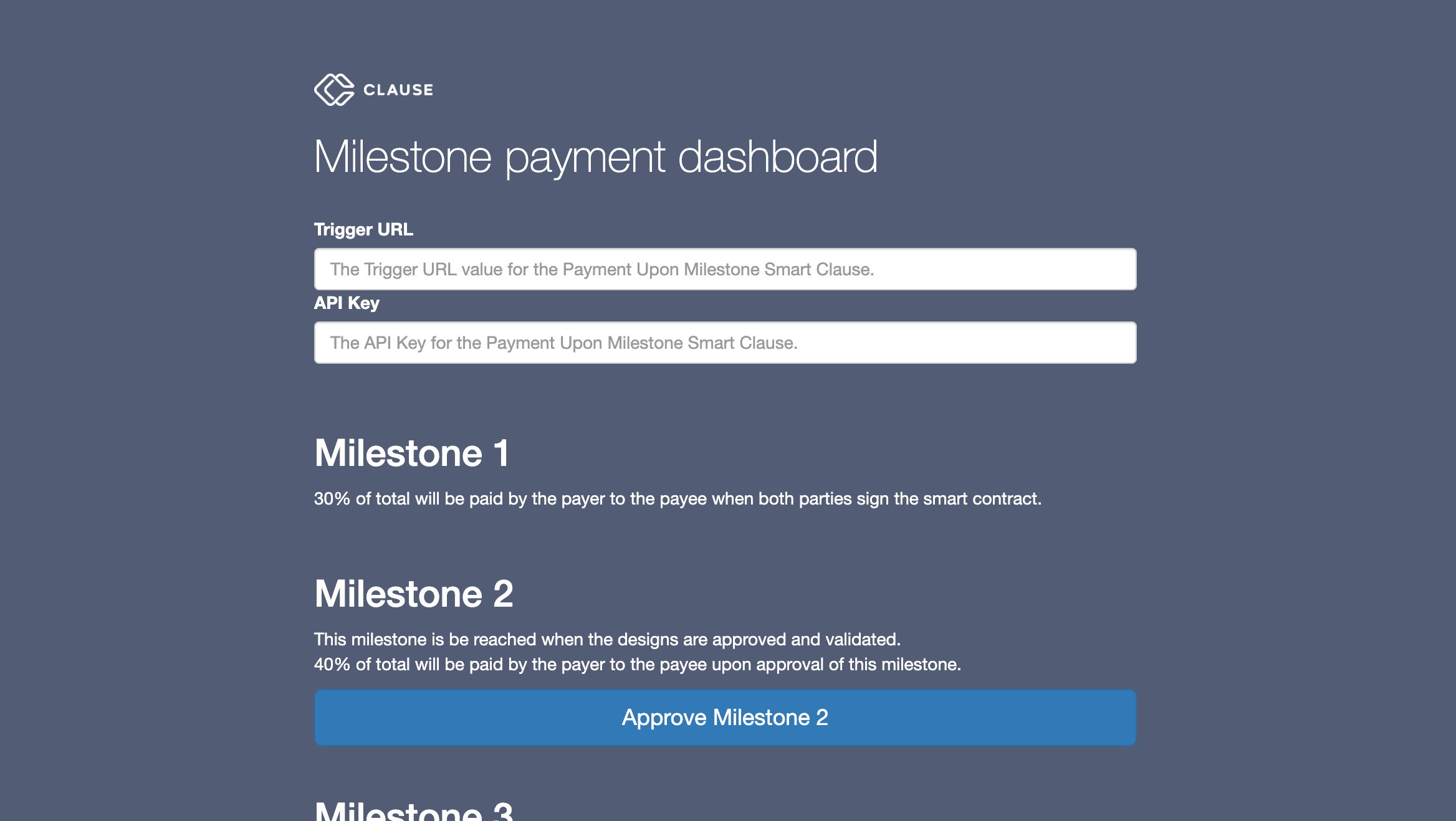1456x821 pixels.
Task: Click the designs approved and validated text
Action: click(608, 639)
